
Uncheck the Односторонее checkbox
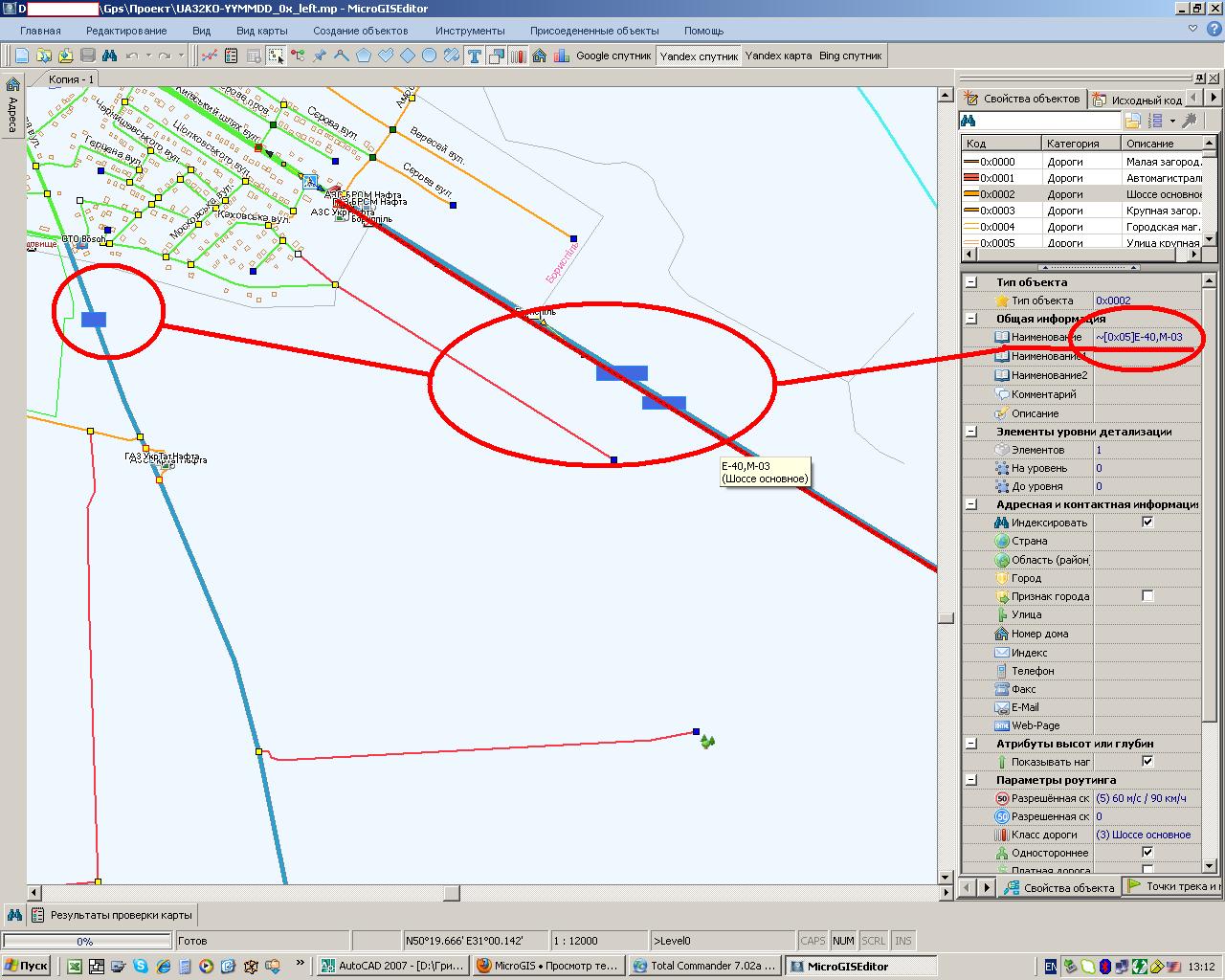click(x=1147, y=853)
